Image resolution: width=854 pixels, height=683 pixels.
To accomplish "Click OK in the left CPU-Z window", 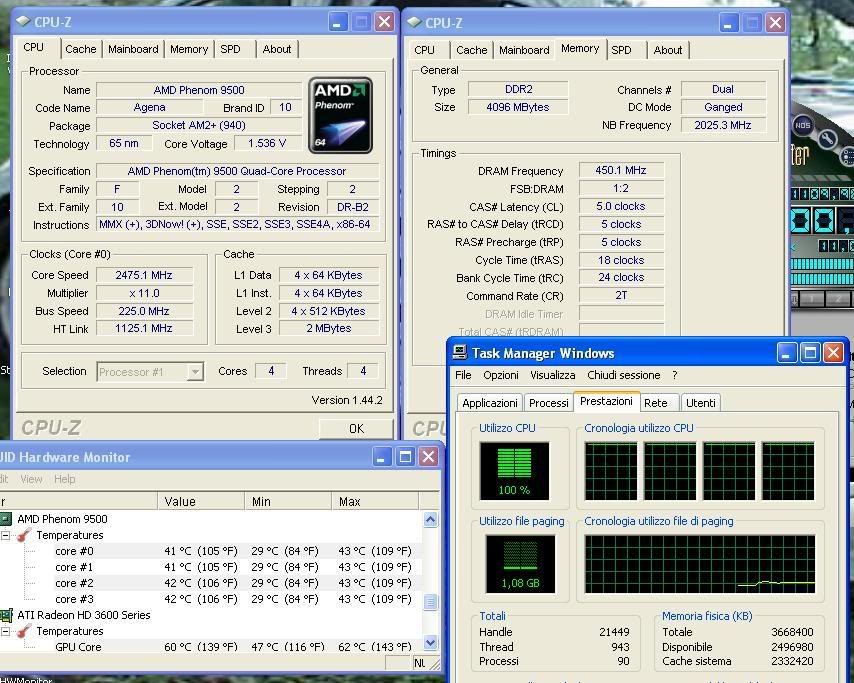I will click(356, 429).
